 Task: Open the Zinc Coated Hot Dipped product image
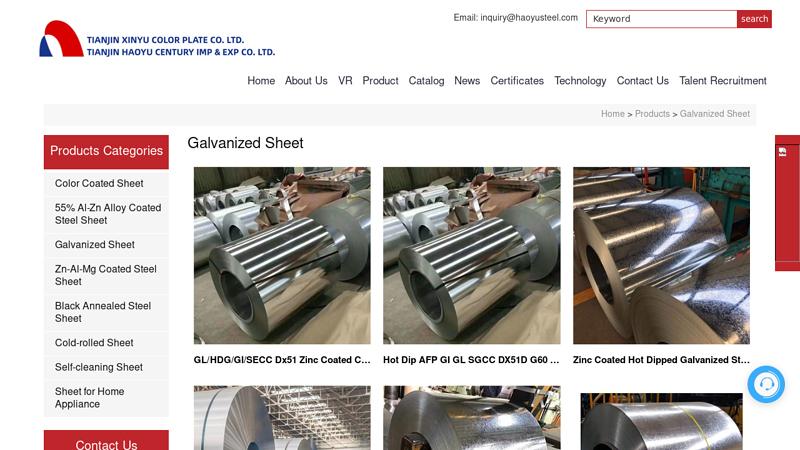click(661, 255)
